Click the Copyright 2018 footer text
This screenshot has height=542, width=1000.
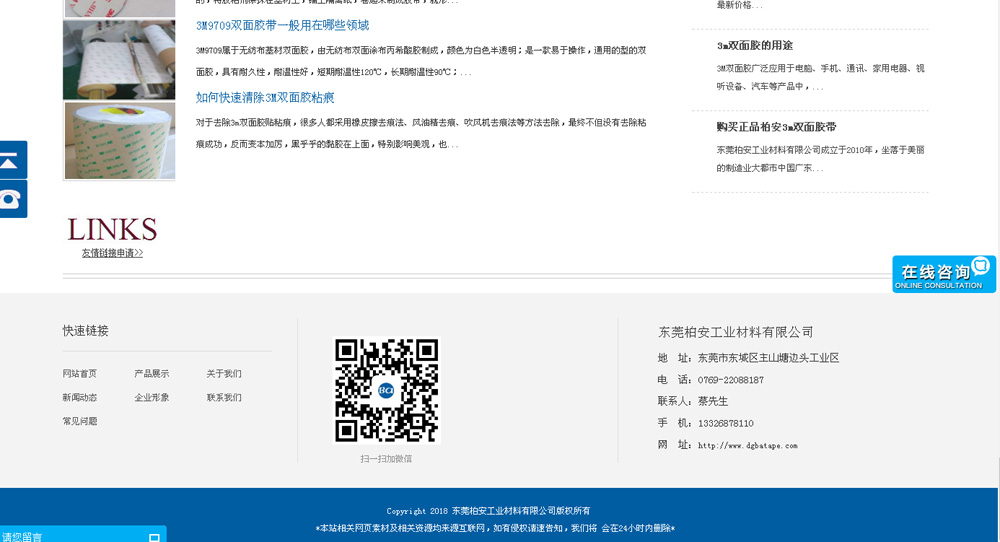point(489,511)
